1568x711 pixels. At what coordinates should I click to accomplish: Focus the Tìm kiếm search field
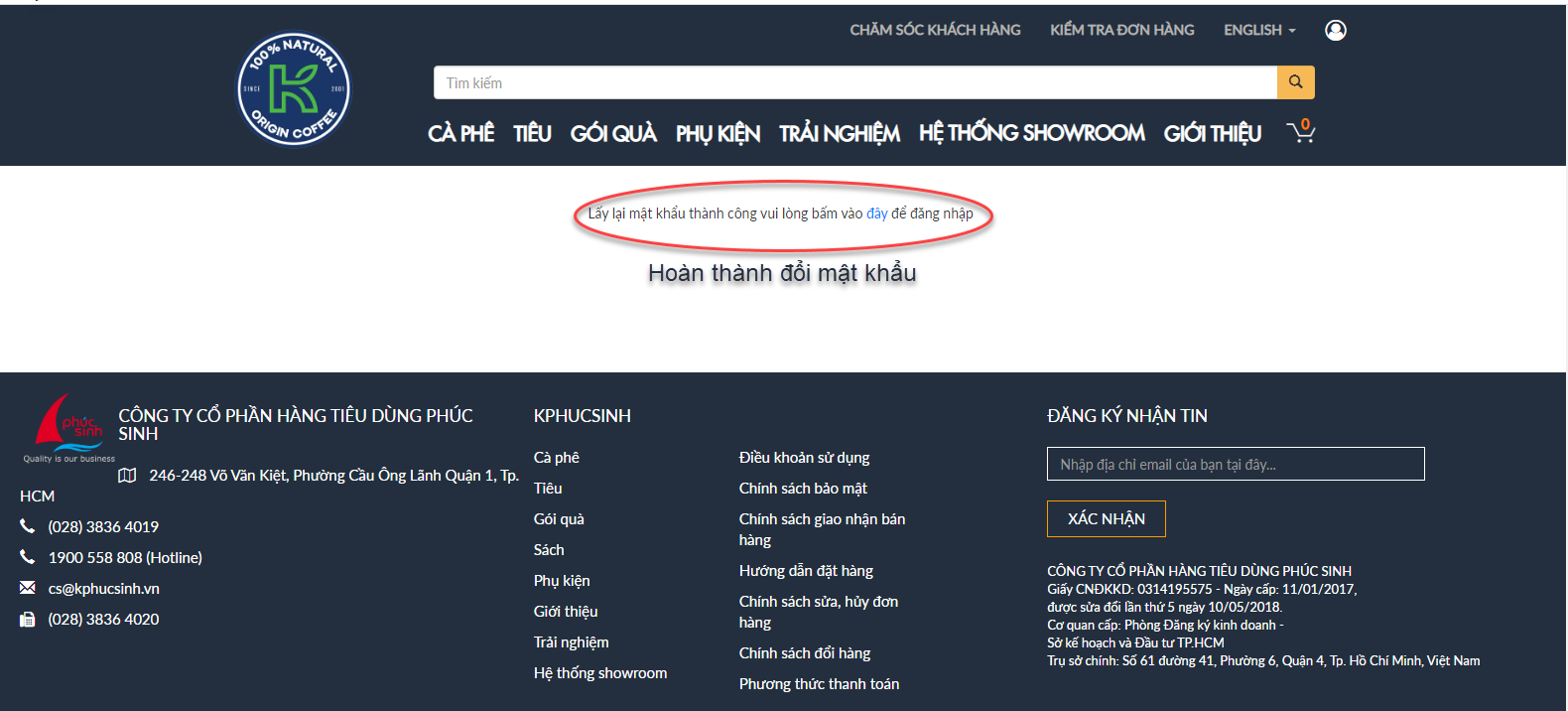click(x=854, y=82)
